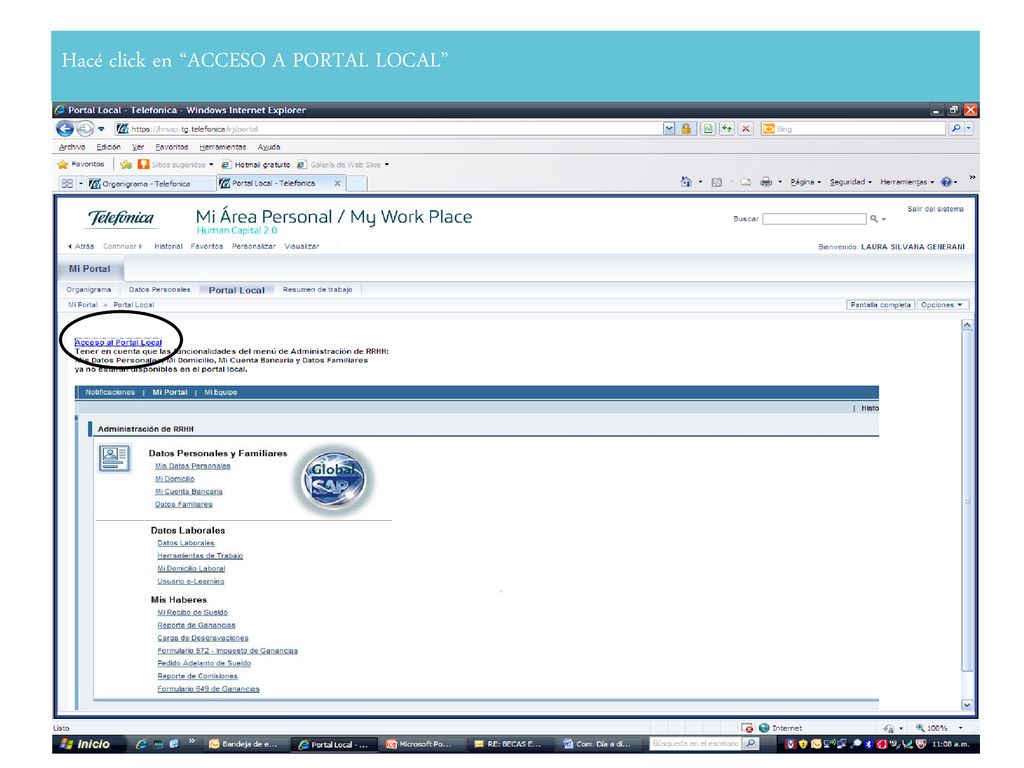Open Mi Recibo de Sueldo link
Image resolution: width=1024 pixels, height=768 pixels.
(x=192, y=613)
